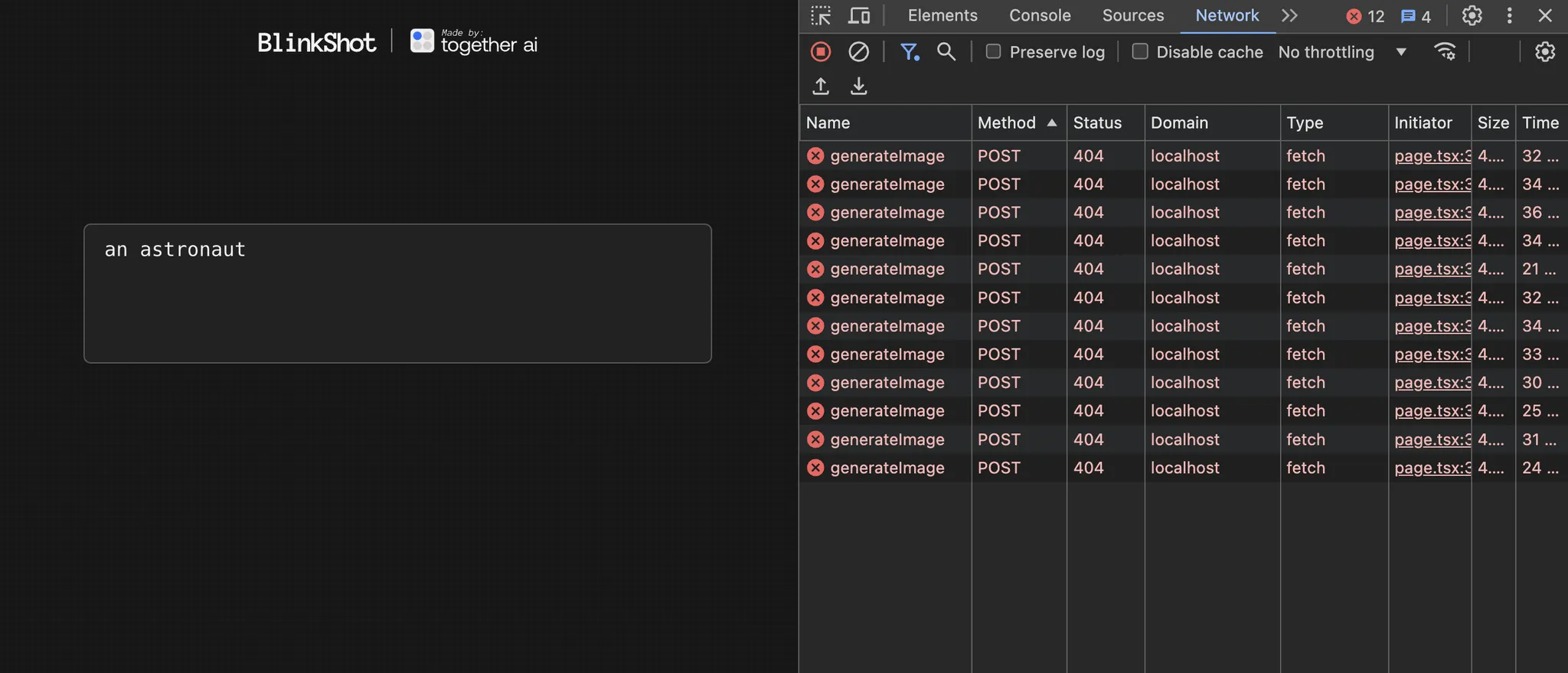Open DevTools settings gear in tab bar
1568x673 pixels.
[x=1472, y=16]
